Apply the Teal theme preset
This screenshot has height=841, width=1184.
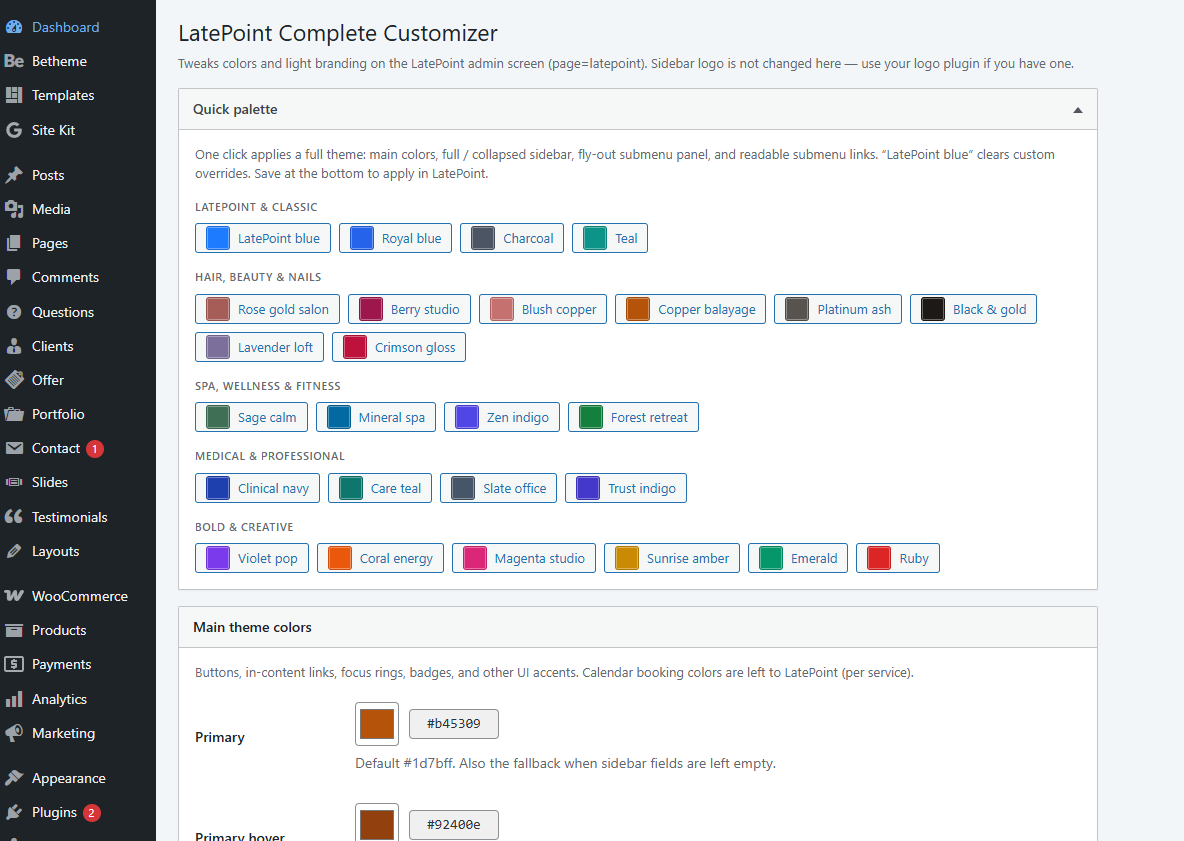click(x=609, y=238)
